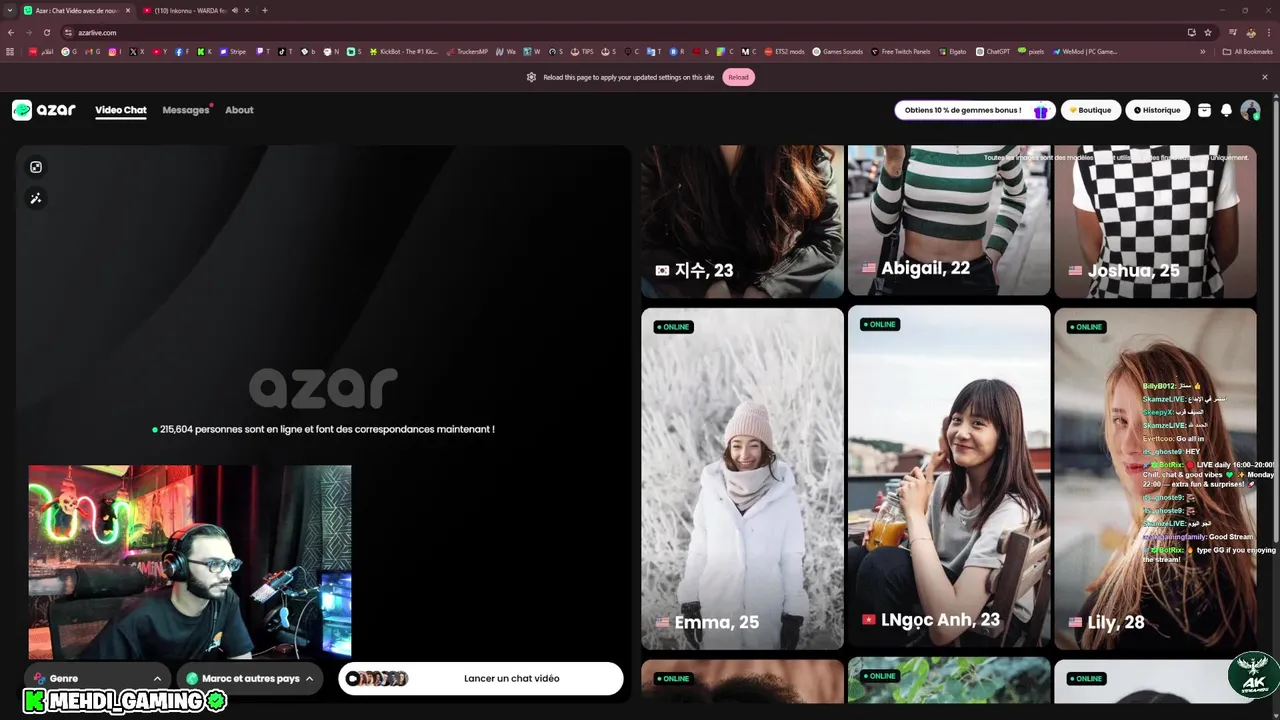Dismiss the reload settings banner
The width and height of the screenshot is (1280, 720).
1265,77
